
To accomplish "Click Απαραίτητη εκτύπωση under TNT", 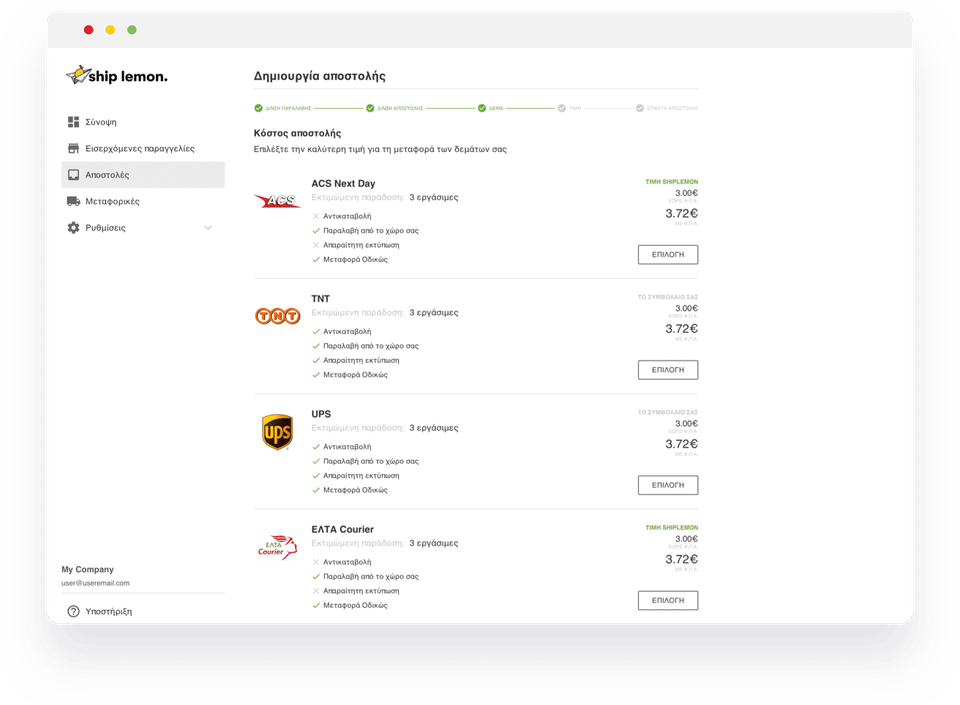I will coord(361,360).
